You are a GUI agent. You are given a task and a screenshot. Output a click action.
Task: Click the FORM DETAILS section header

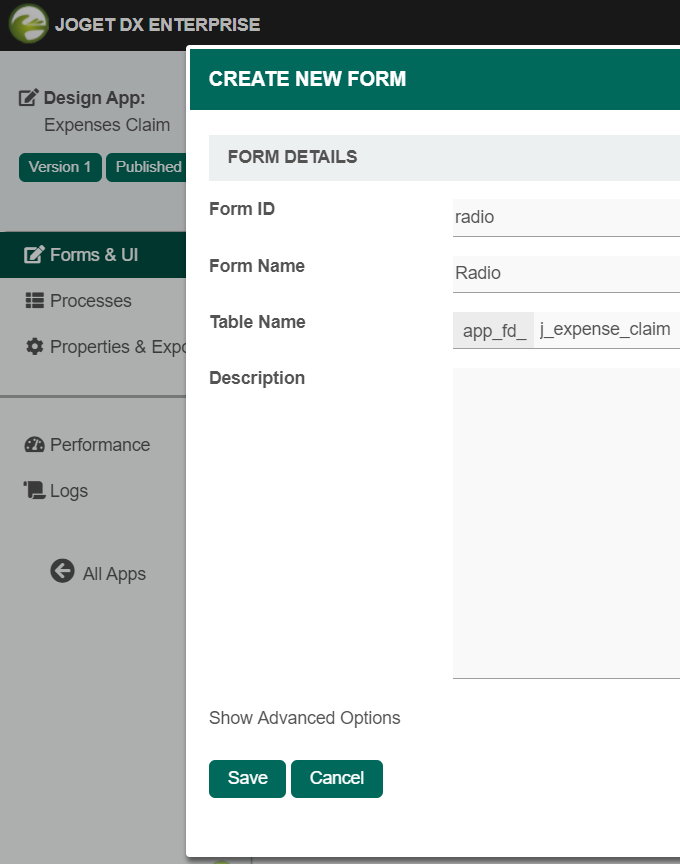pos(444,158)
